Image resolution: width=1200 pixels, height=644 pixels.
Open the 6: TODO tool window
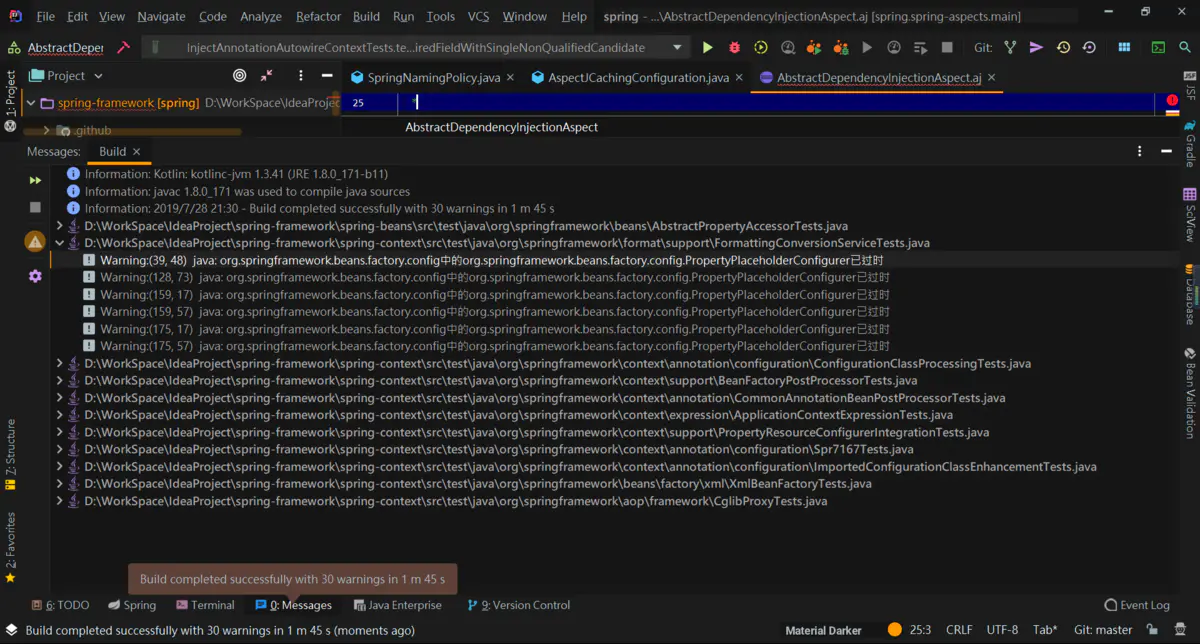click(x=60, y=605)
